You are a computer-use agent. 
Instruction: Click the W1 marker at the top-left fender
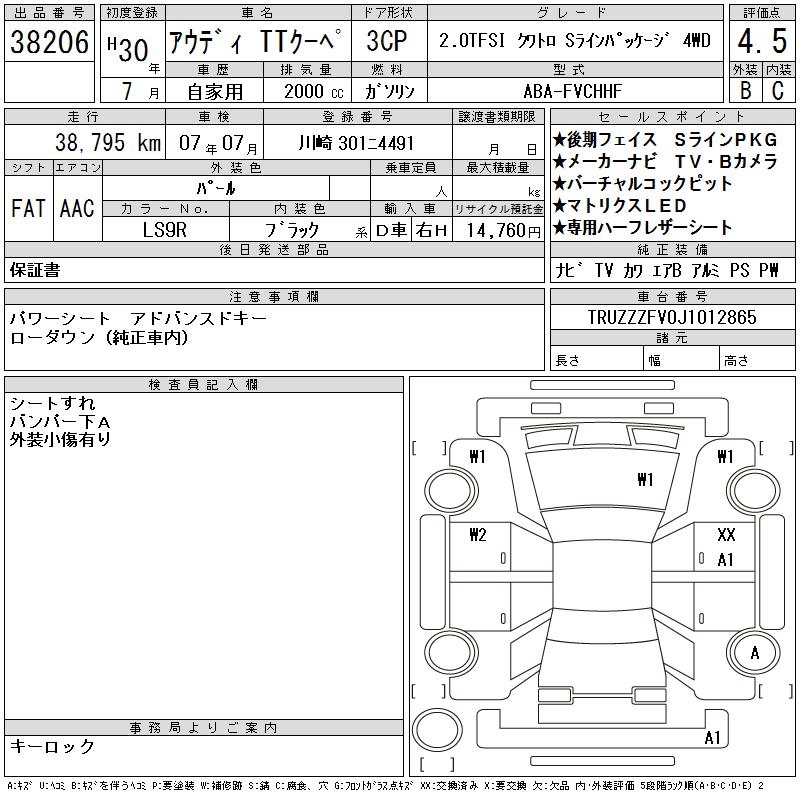[x=477, y=457]
